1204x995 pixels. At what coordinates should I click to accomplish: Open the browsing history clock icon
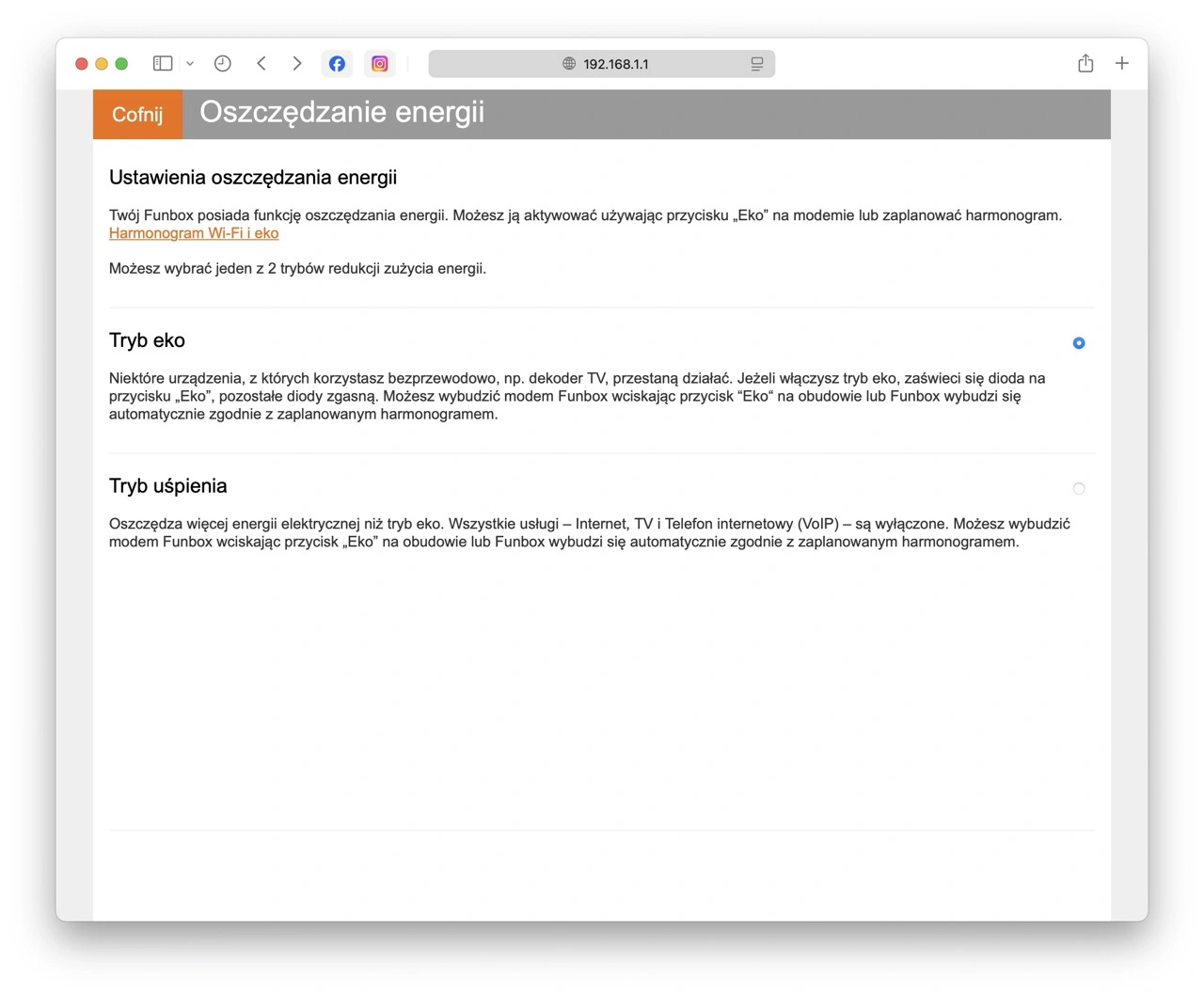(223, 64)
